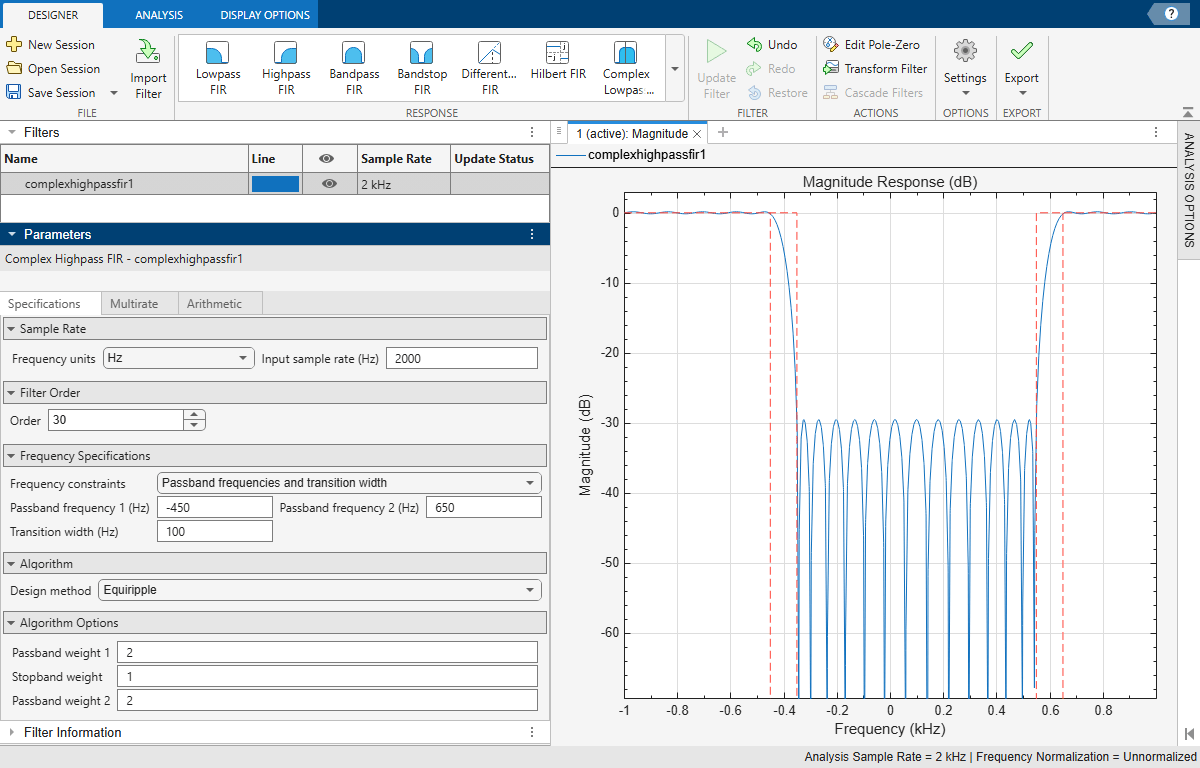Click the help question mark button
Image resolution: width=1200 pixels, height=768 pixels.
point(1170,13)
